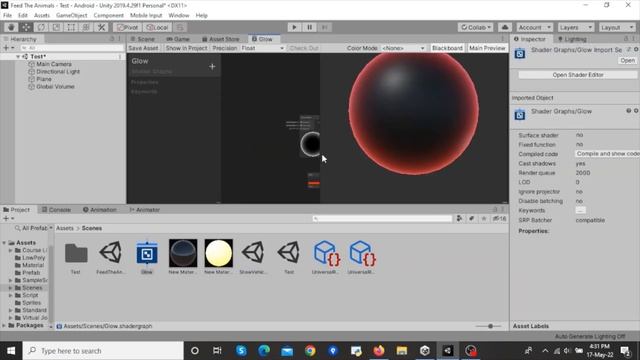This screenshot has height=360, width=640.
Task: Click Open Shader Editor button
Action: pos(578,75)
